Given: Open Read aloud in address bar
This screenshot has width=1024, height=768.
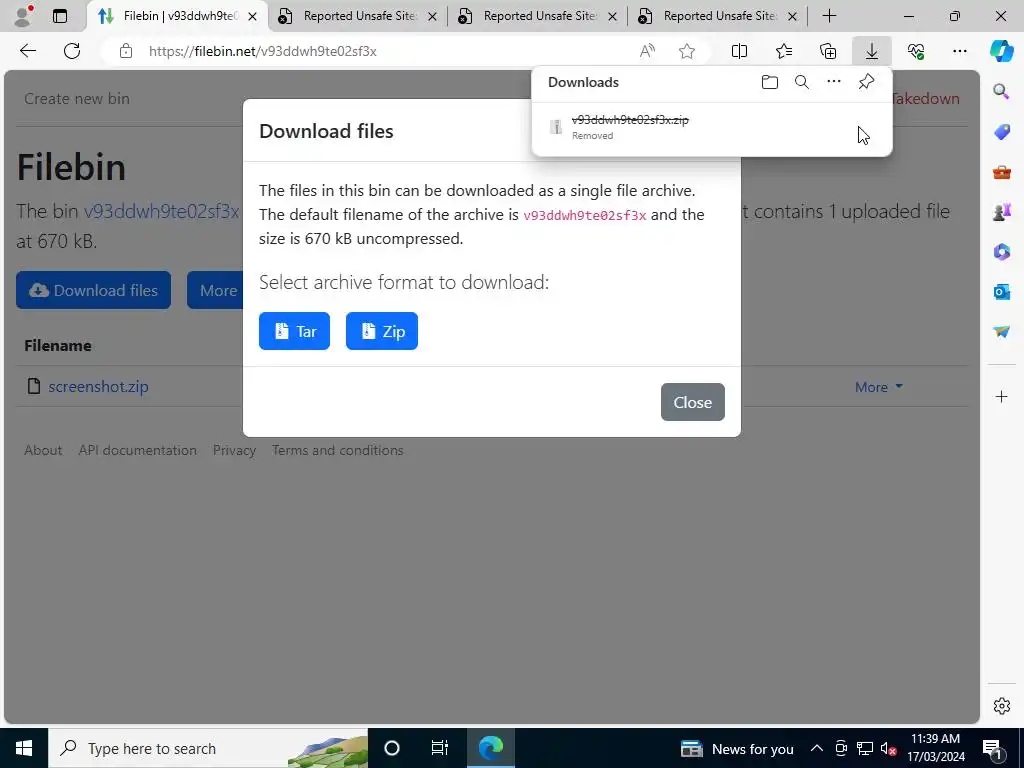Looking at the screenshot, I should [x=647, y=51].
